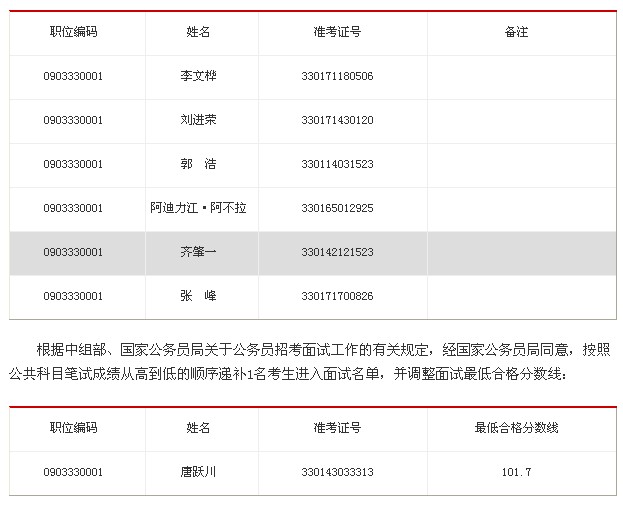
Task: Click the name 唐跃川 in bottom table
Action: pyautogui.click(x=198, y=472)
